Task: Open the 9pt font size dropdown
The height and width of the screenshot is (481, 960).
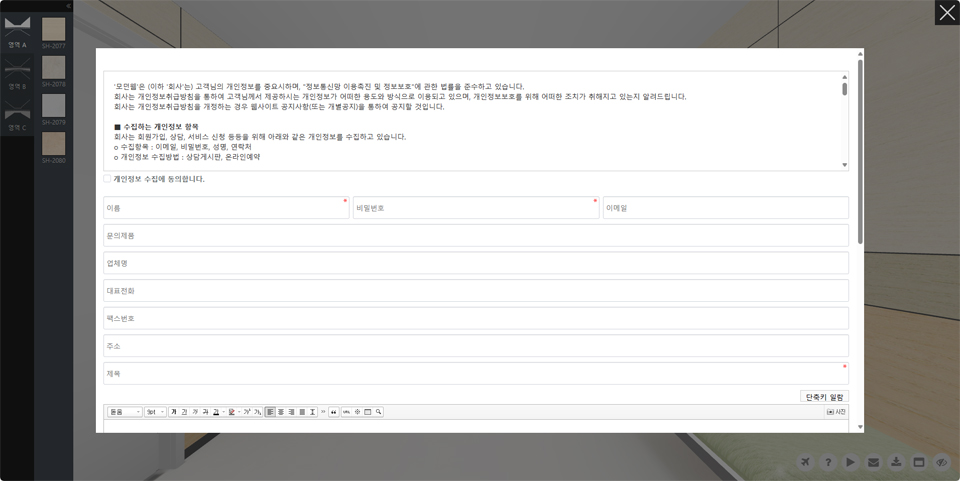Action: (x=155, y=412)
